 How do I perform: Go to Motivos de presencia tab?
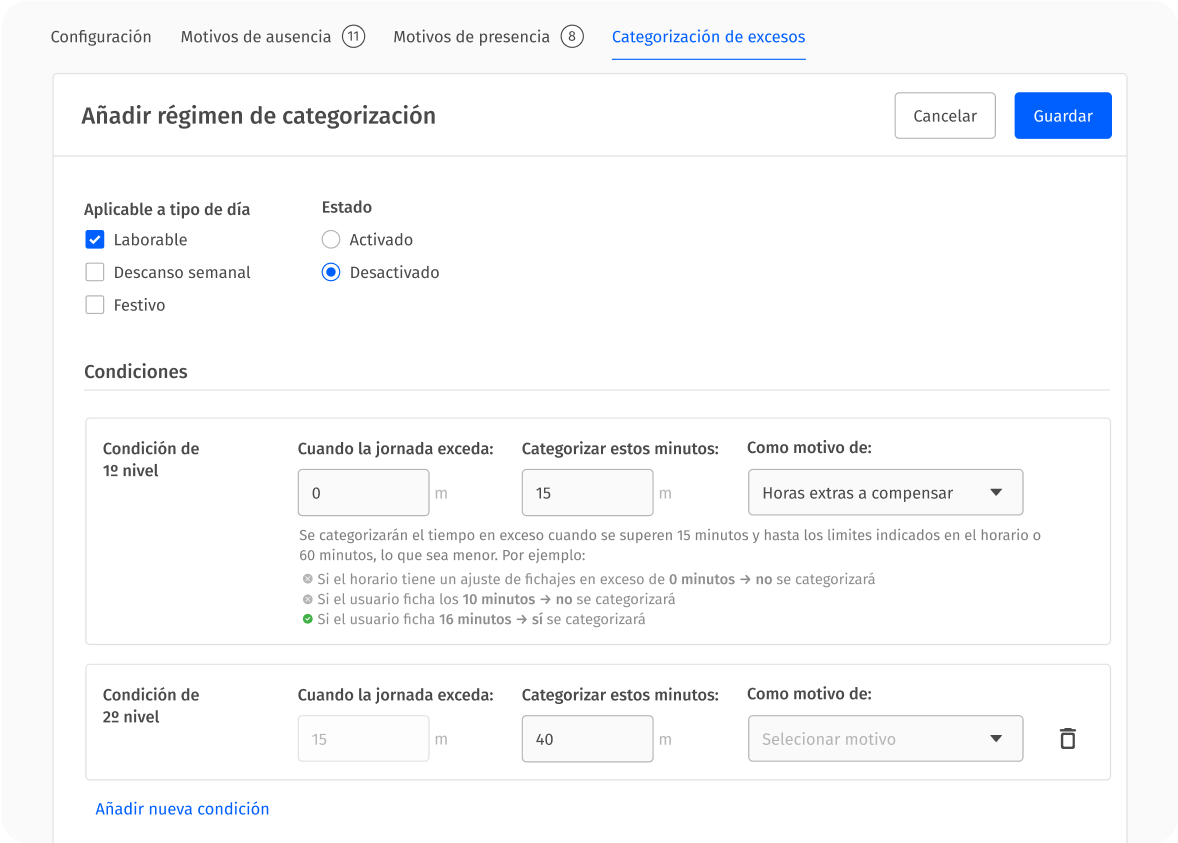coord(471,37)
